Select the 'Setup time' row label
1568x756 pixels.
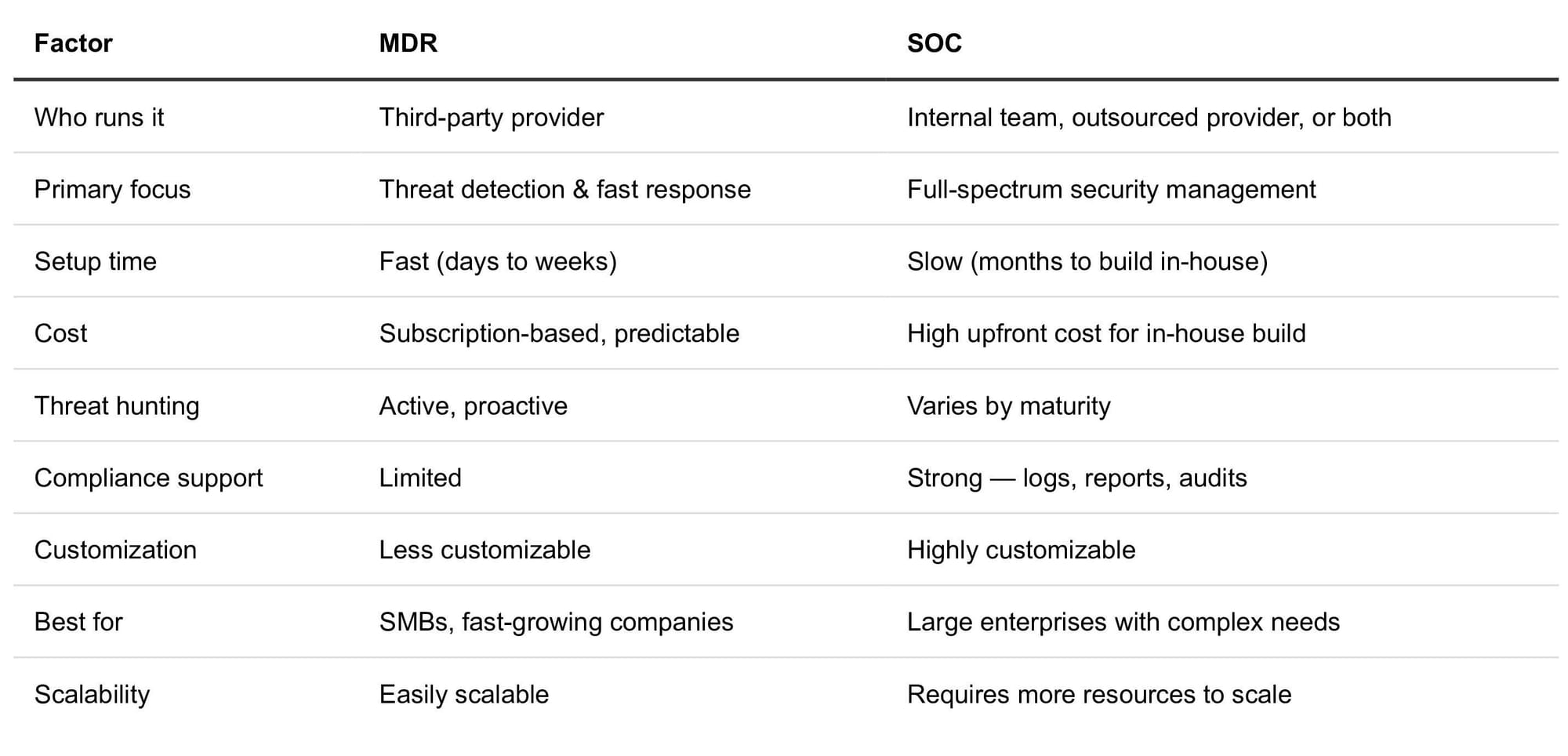pyautogui.click(x=96, y=262)
